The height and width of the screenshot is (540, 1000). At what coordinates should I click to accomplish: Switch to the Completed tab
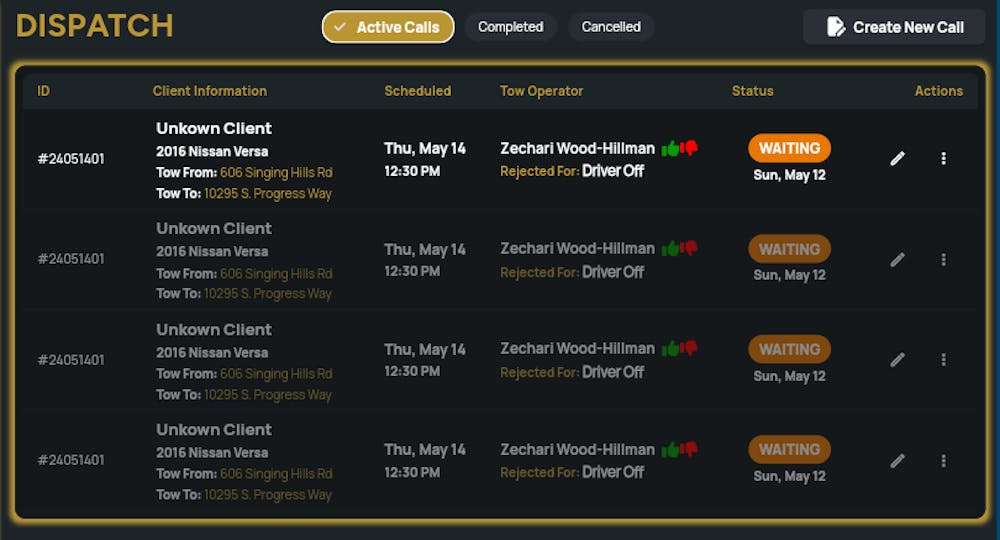(x=510, y=27)
